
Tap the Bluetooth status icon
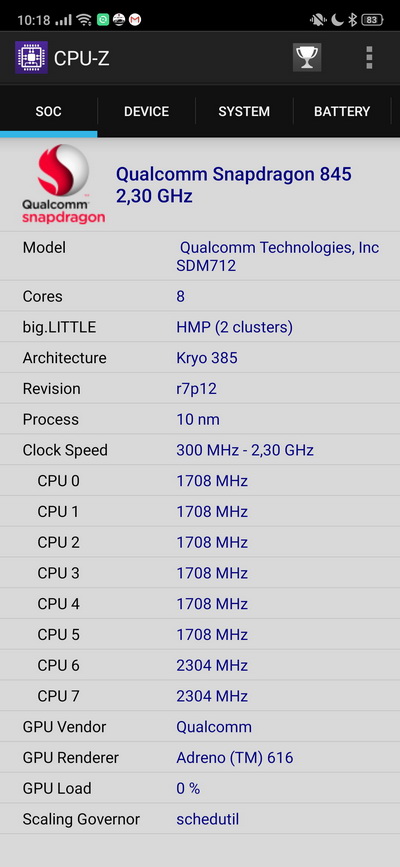point(352,20)
